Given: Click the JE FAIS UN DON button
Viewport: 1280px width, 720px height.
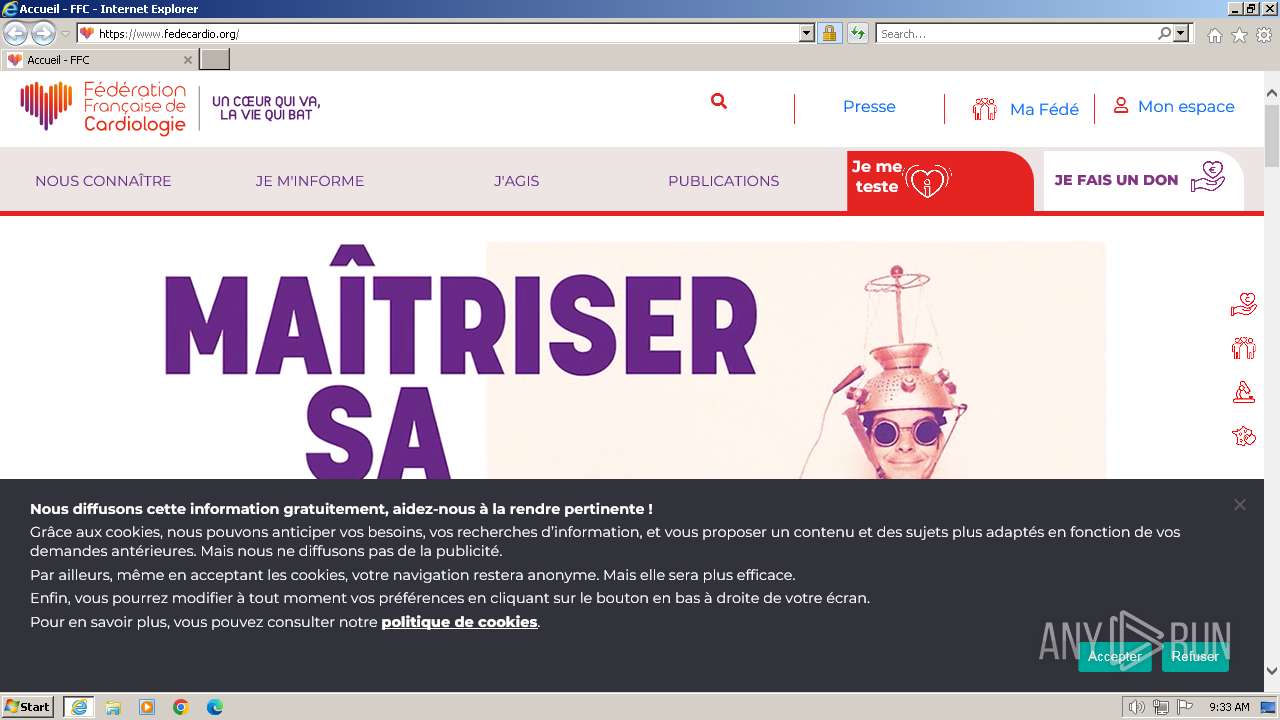Looking at the screenshot, I should click(x=1143, y=181).
